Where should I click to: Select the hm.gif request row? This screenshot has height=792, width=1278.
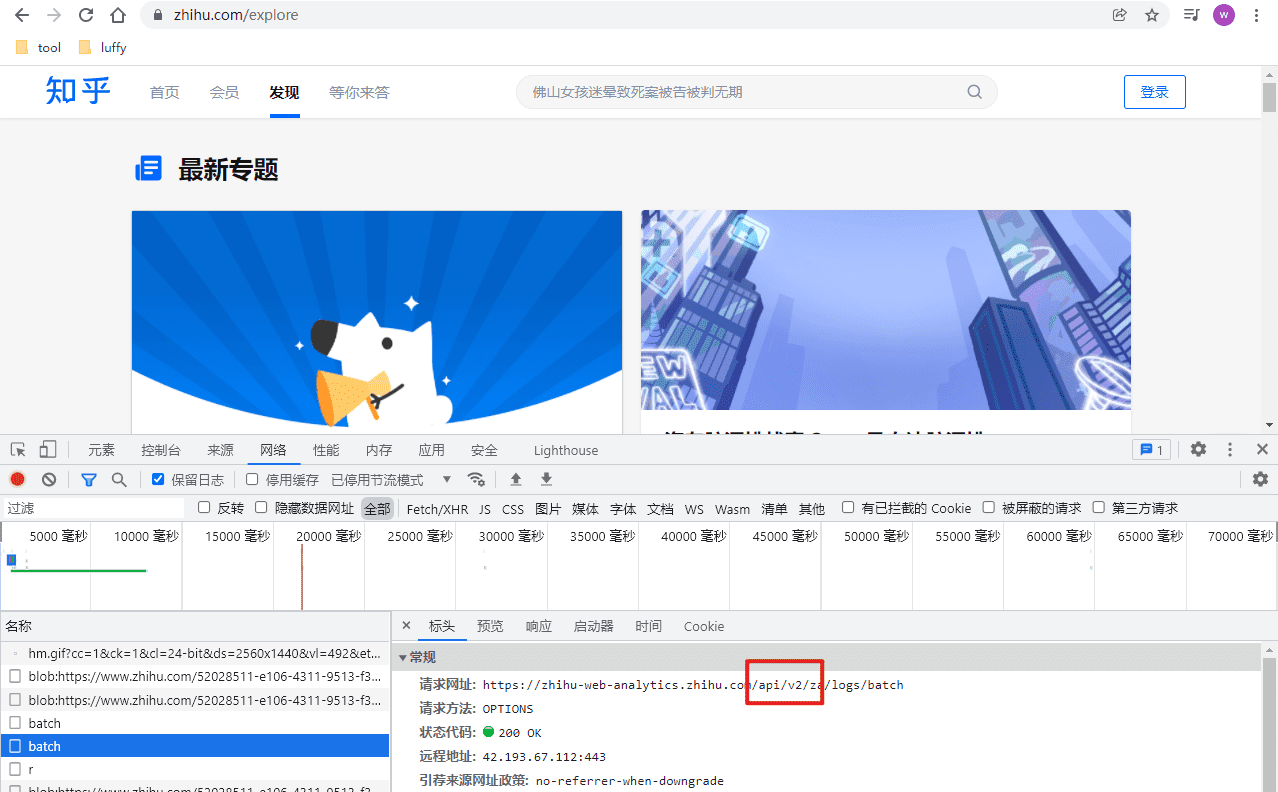coord(195,653)
